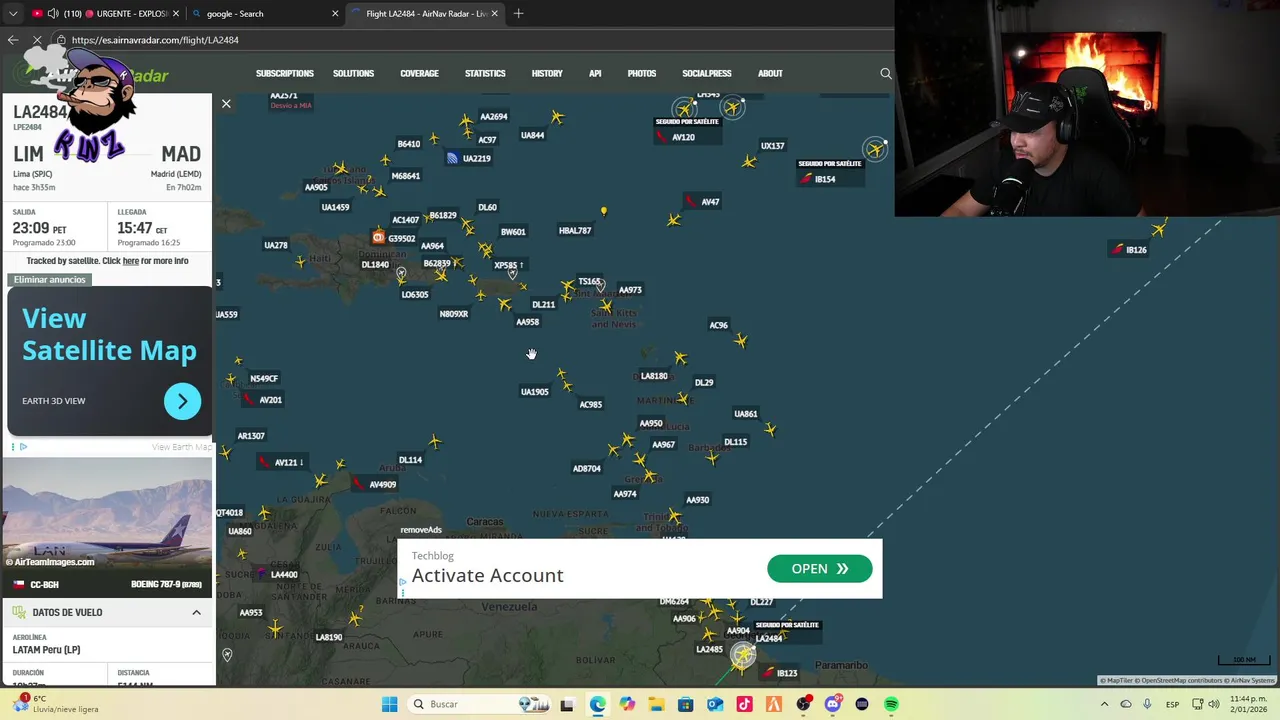The height and width of the screenshot is (720, 1280).
Task: Show hidden system tray icons chevron
Action: pyautogui.click(x=1104, y=704)
